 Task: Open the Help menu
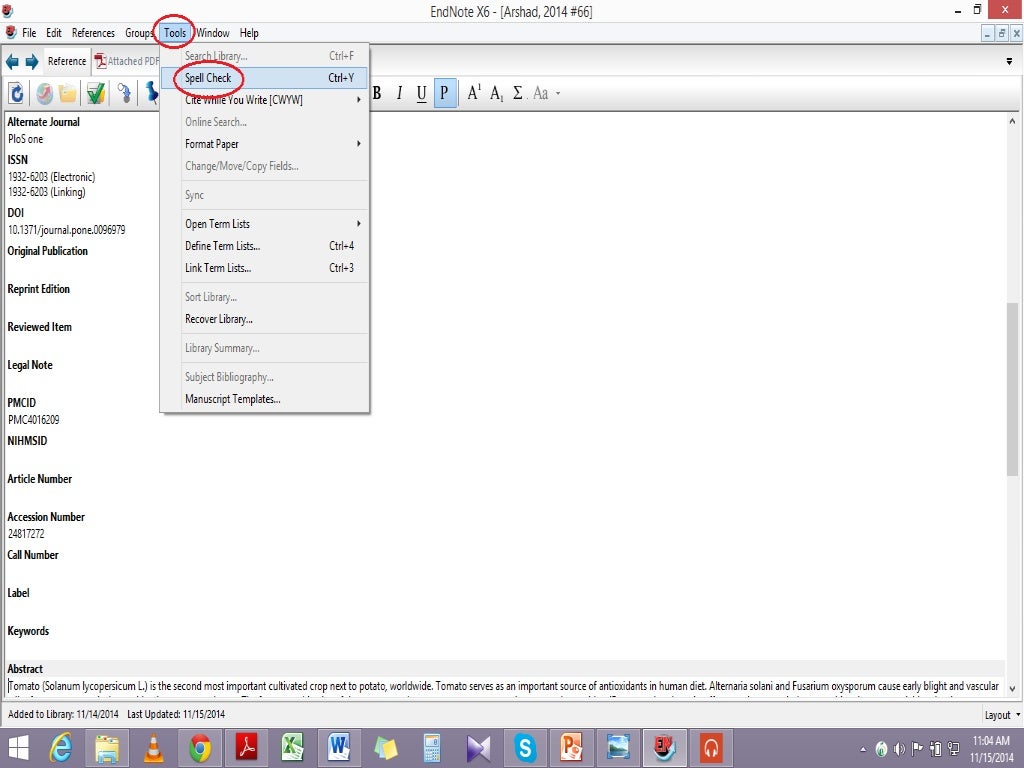pyautogui.click(x=249, y=33)
